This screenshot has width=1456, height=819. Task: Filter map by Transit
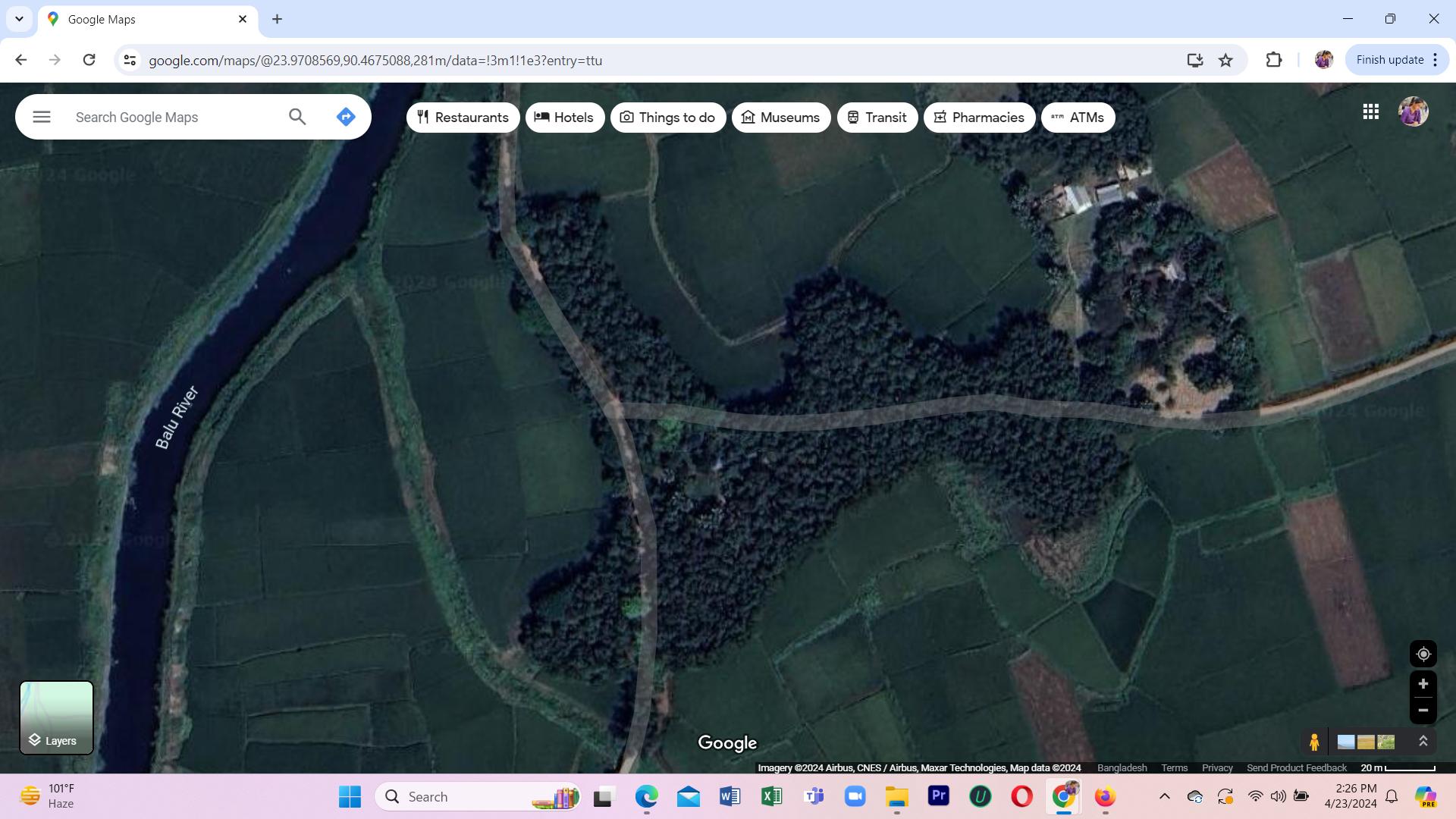click(x=877, y=118)
